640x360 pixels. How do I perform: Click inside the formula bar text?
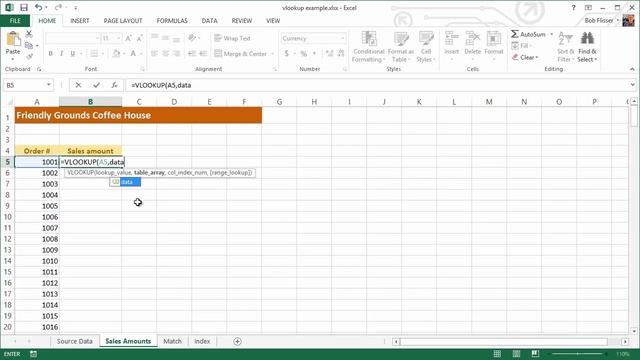[161, 85]
